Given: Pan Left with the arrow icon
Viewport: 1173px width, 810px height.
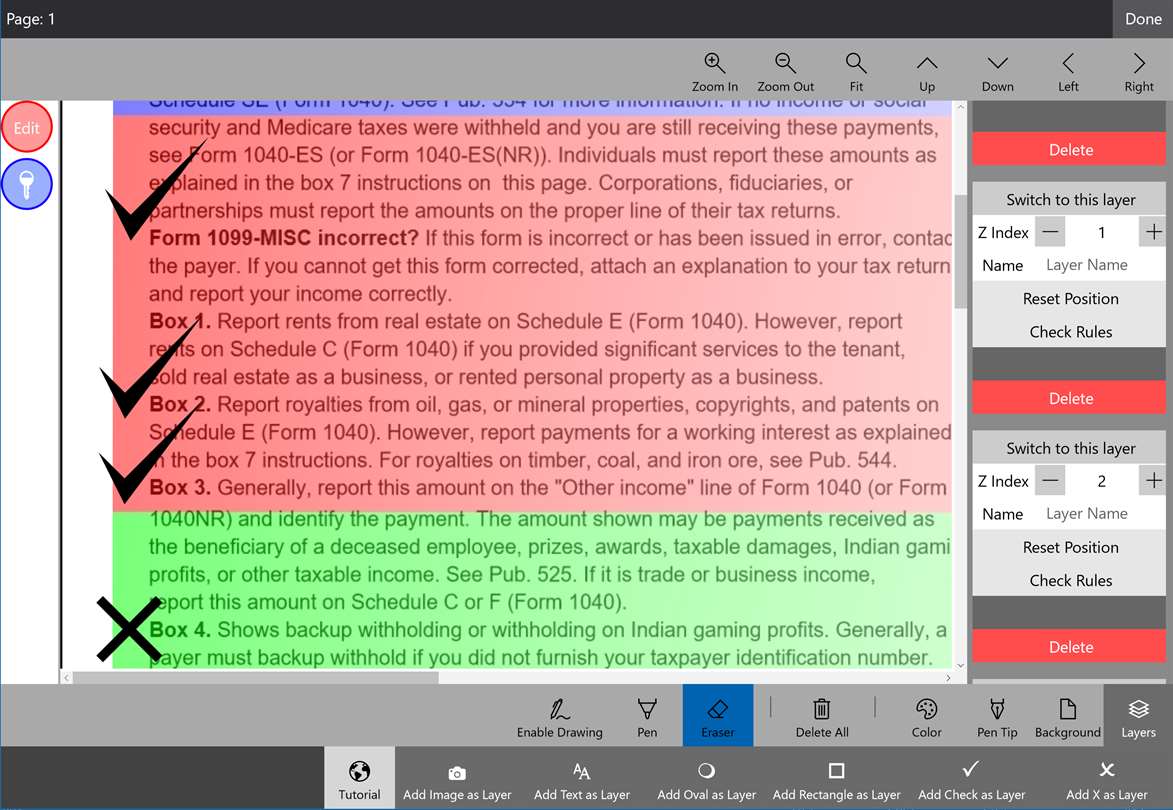Looking at the screenshot, I should (1068, 63).
